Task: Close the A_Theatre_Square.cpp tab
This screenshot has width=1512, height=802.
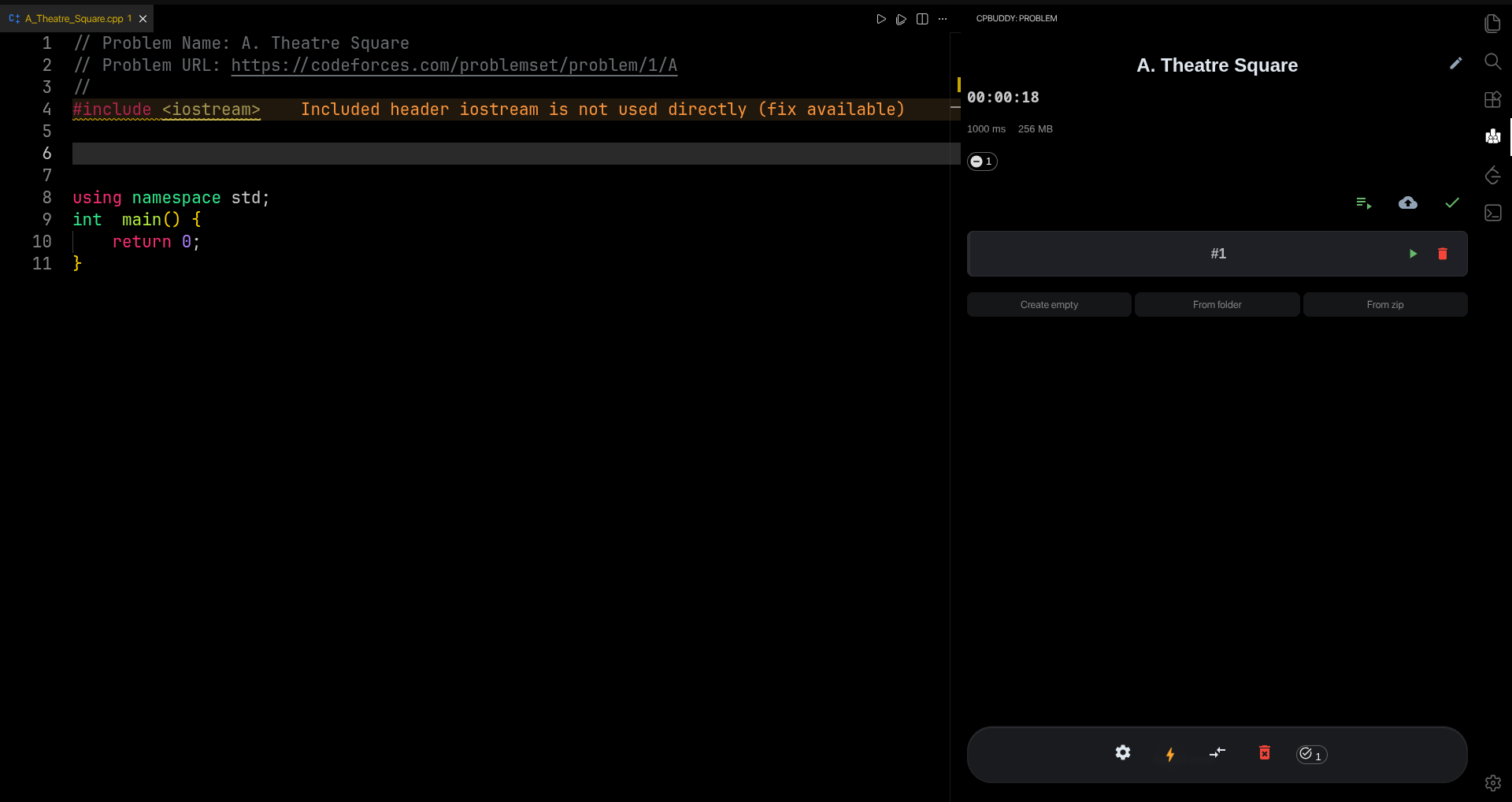Action: 143,19
